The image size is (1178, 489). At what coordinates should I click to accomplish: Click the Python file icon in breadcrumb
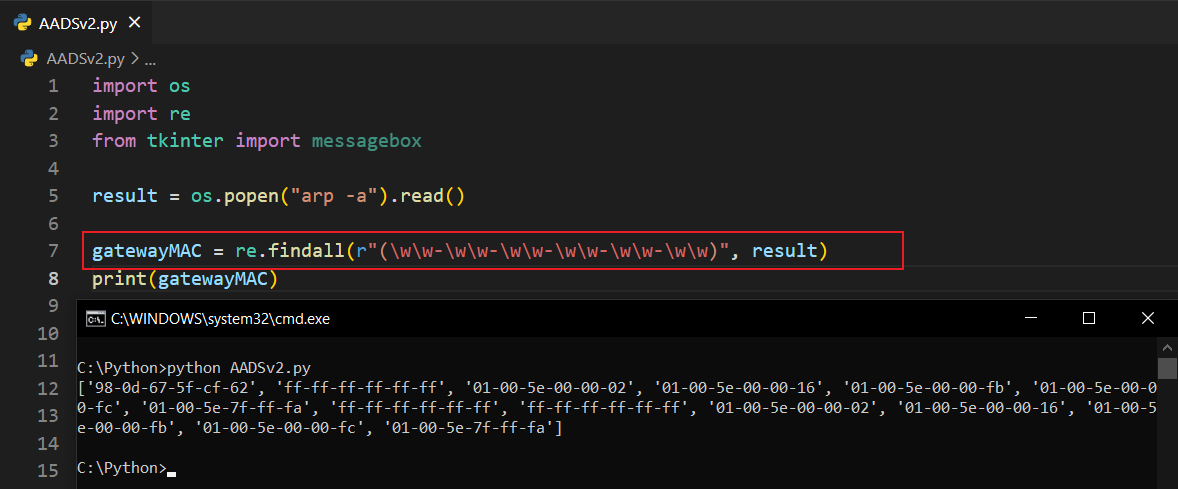coord(30,59)
